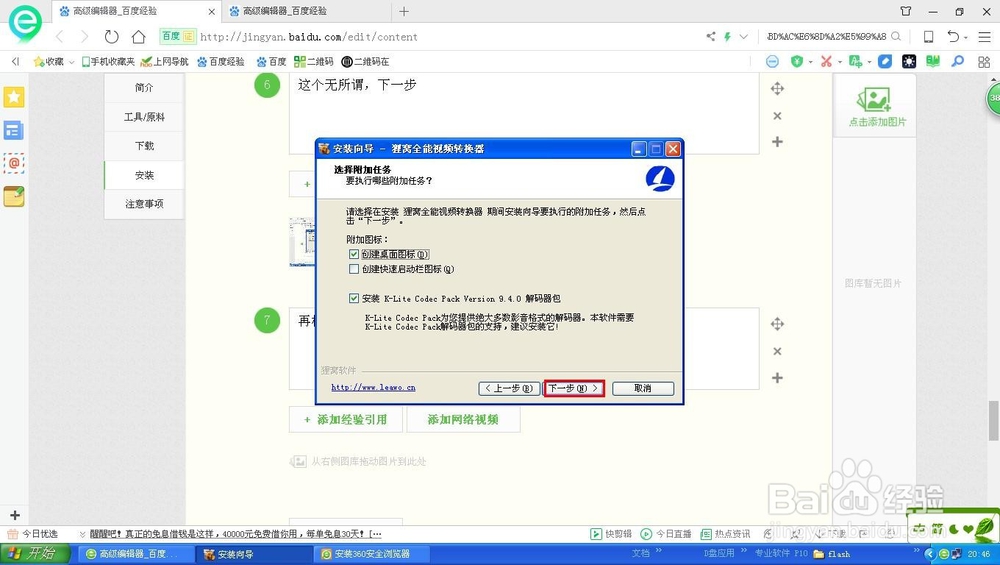Click the share icon in address bar
1000x565 pixels.
[710, 36]
